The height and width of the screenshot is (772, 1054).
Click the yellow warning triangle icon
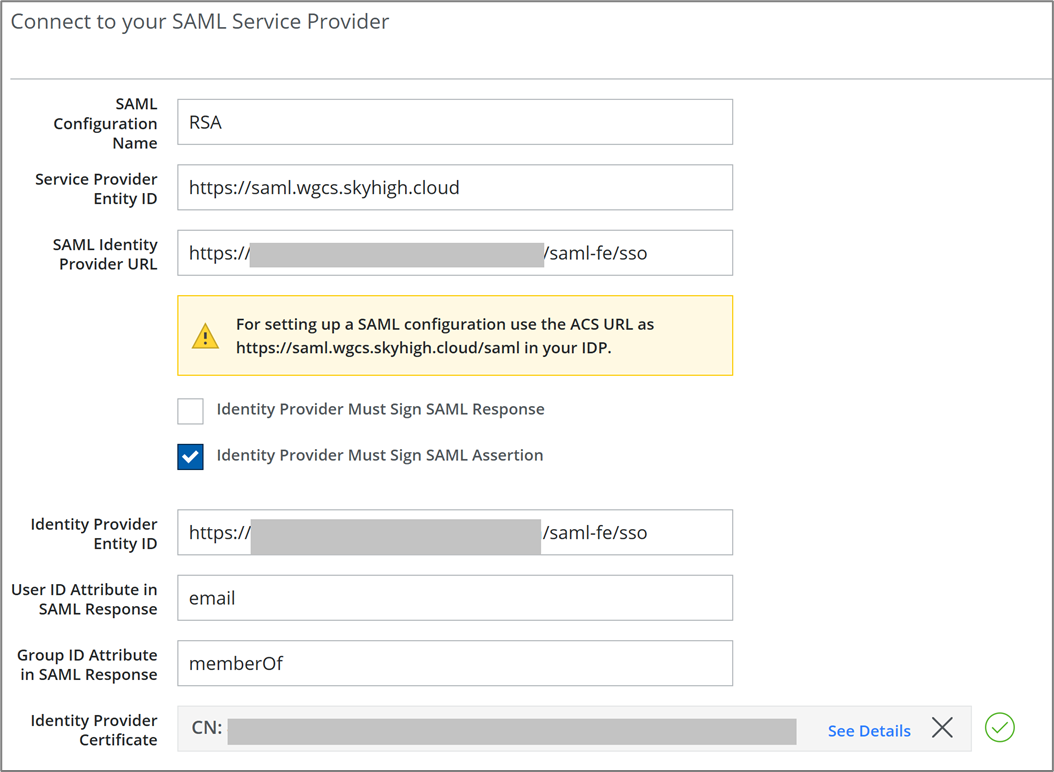click(x=205, y=336)
